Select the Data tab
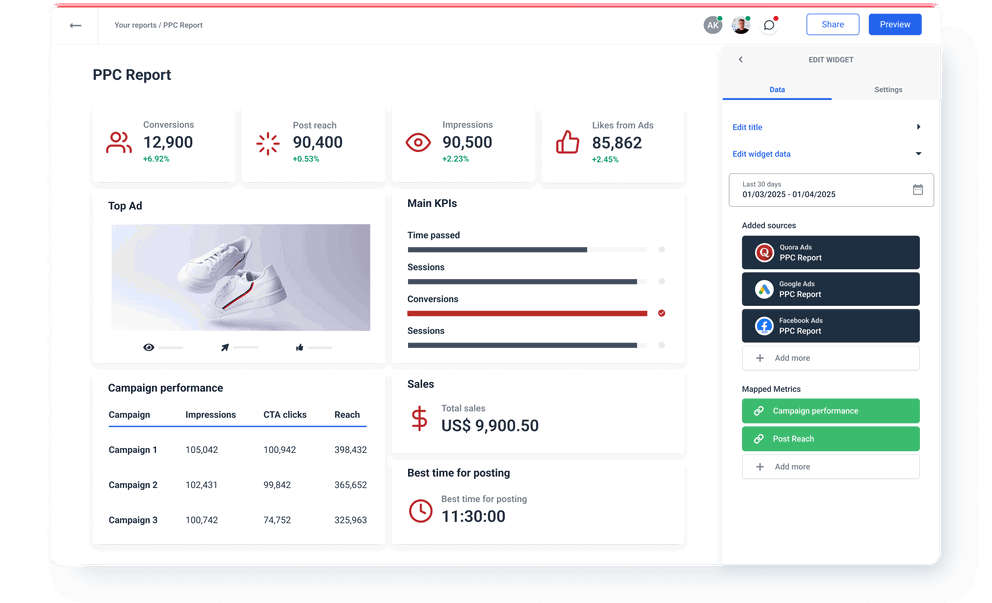The image size is (992, 603). [777, 89]
